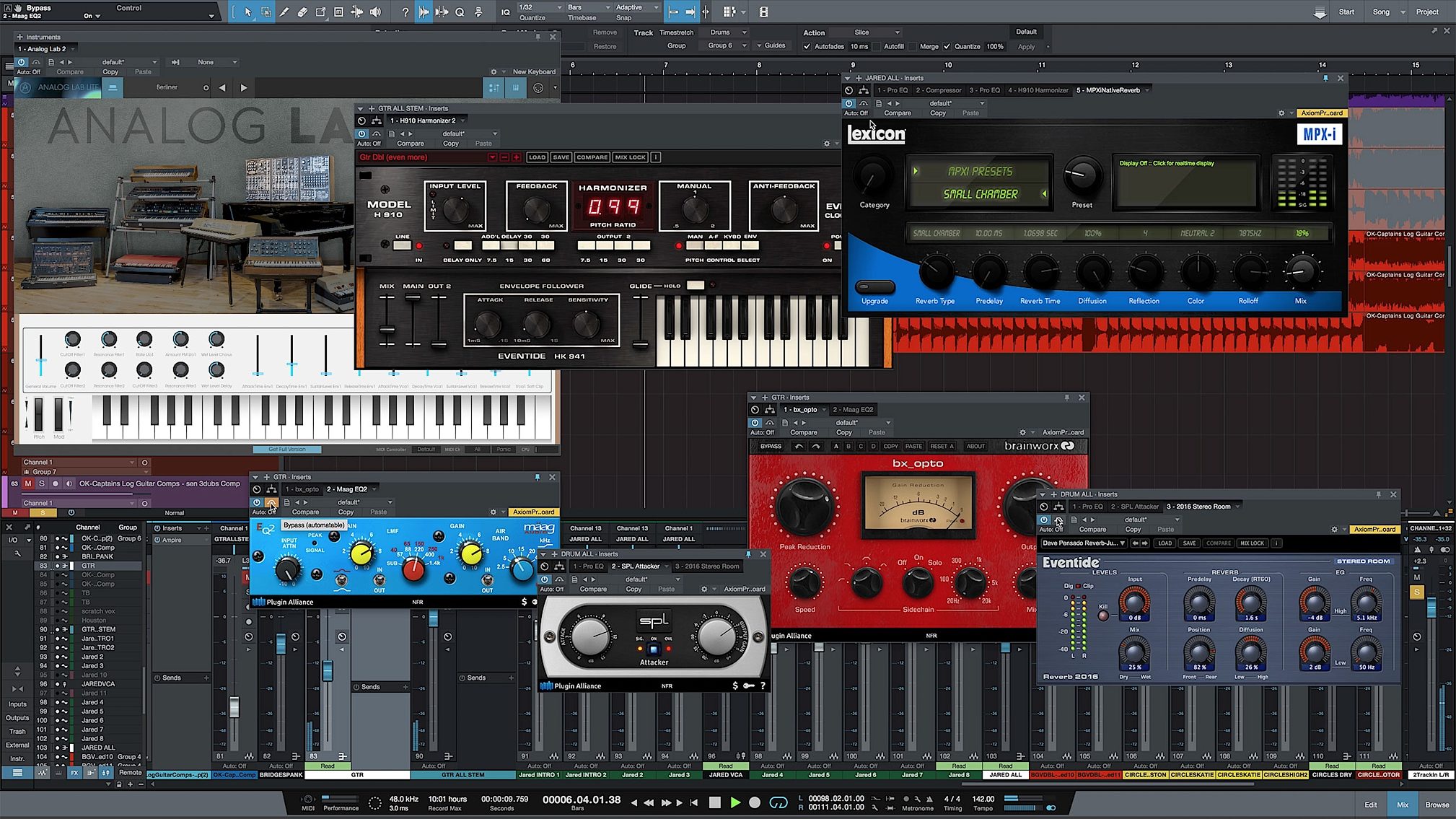Toggle power on MPXiNativeReverb plugin
1456x819 pixels.
(849, 103)
